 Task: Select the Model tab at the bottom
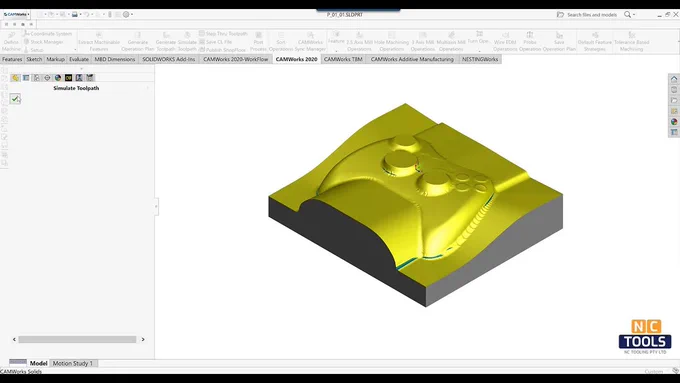tap(38, 363)
